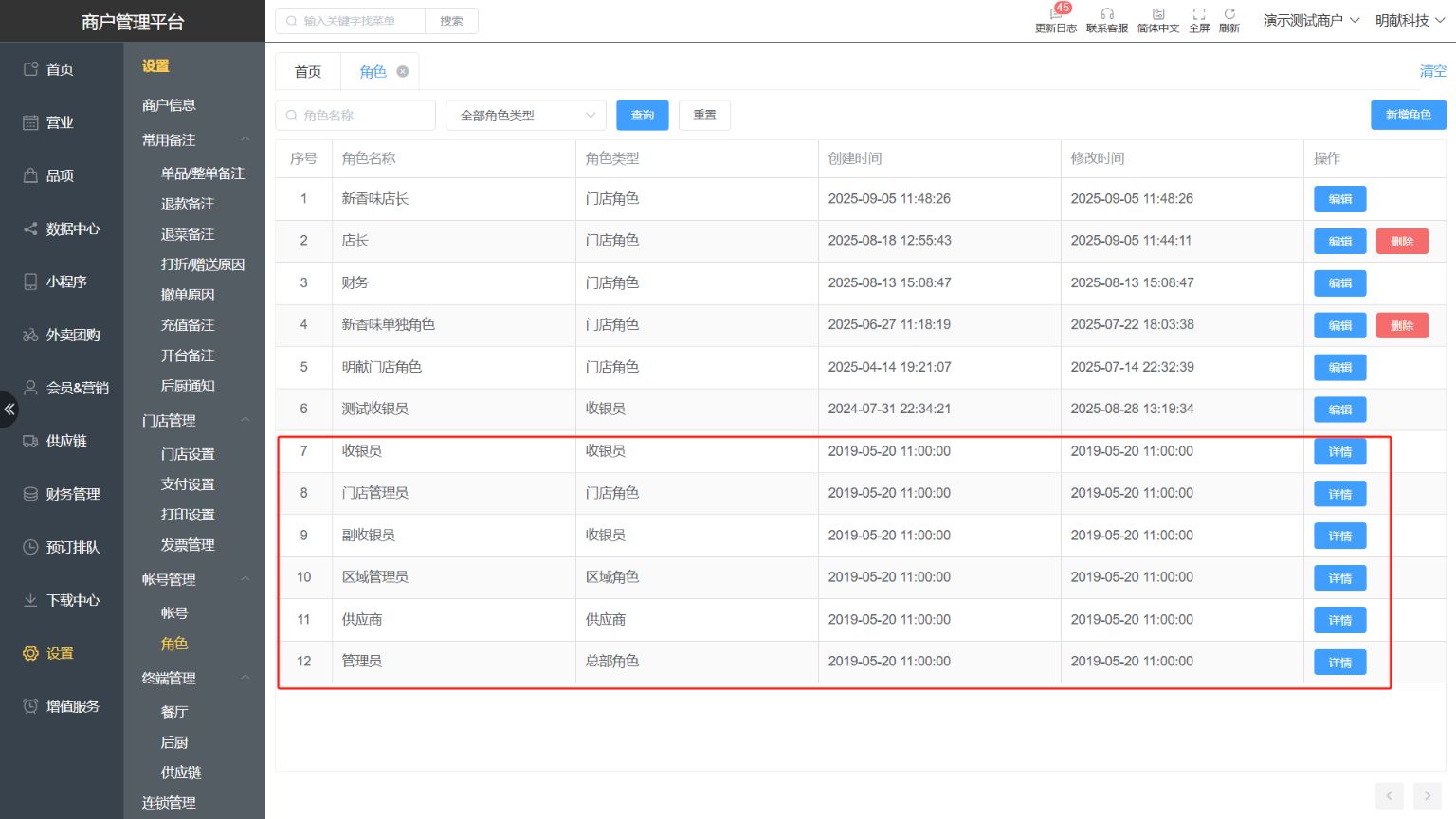Screen dimensions: 1456x819
Task: Click the 输入关键字找菜单 search box
Action: coord(351,21)
